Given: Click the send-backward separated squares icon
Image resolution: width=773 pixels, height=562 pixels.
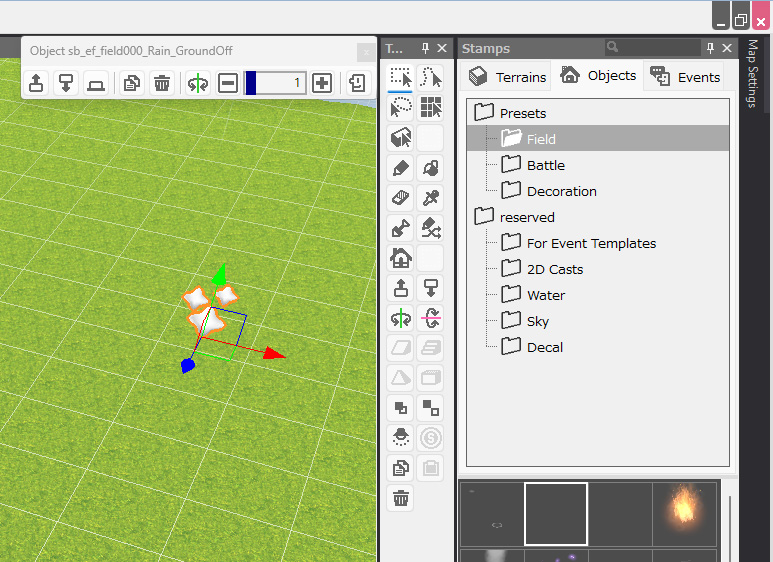Looking at the screenshot, I should click(x=430, y=408).
